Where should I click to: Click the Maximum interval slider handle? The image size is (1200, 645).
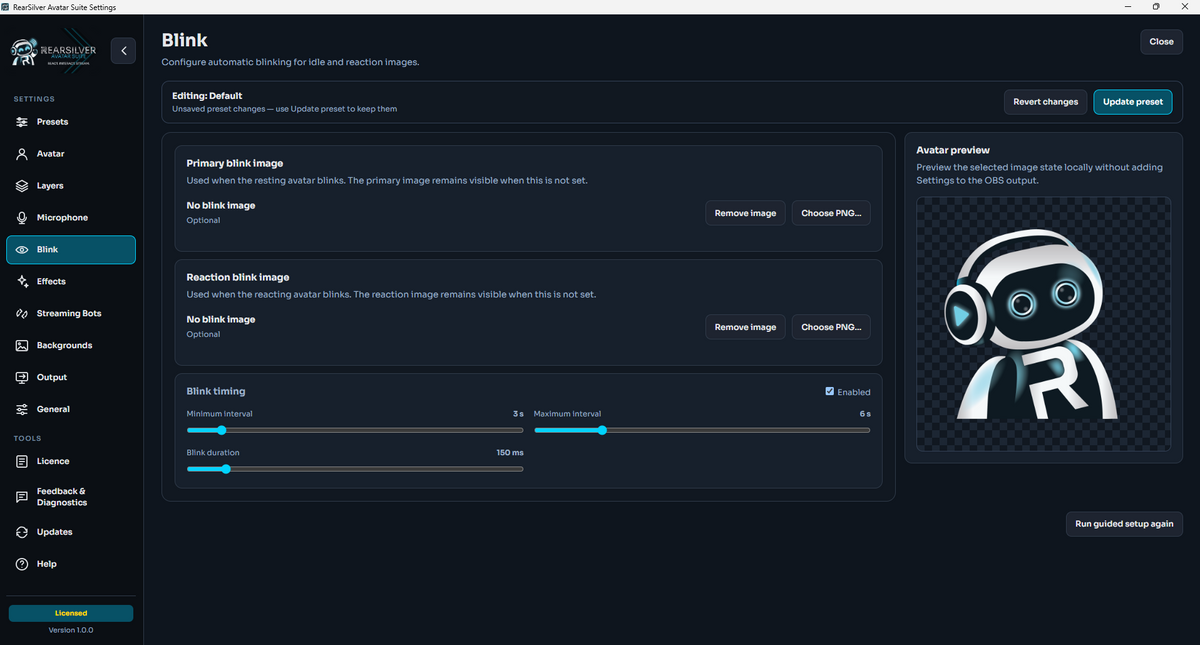[x=602, y=431]
